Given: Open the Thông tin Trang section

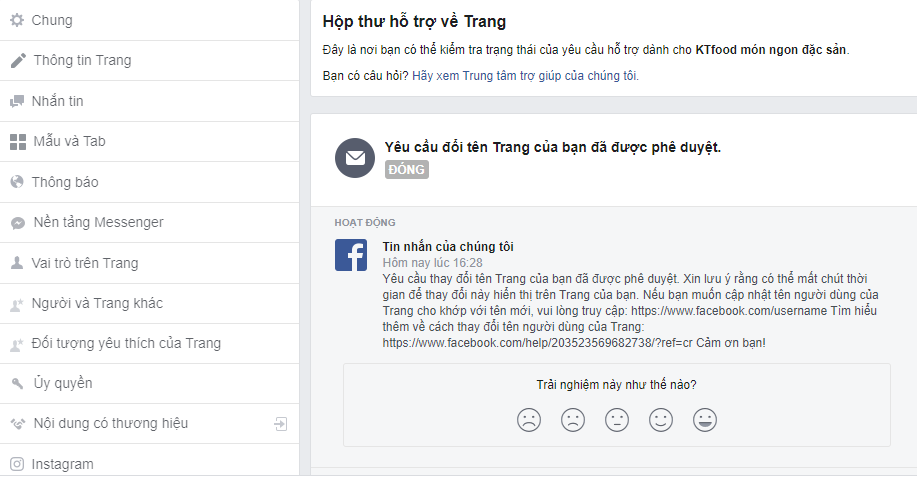Looking at the screenshot, I should [150, 61].
